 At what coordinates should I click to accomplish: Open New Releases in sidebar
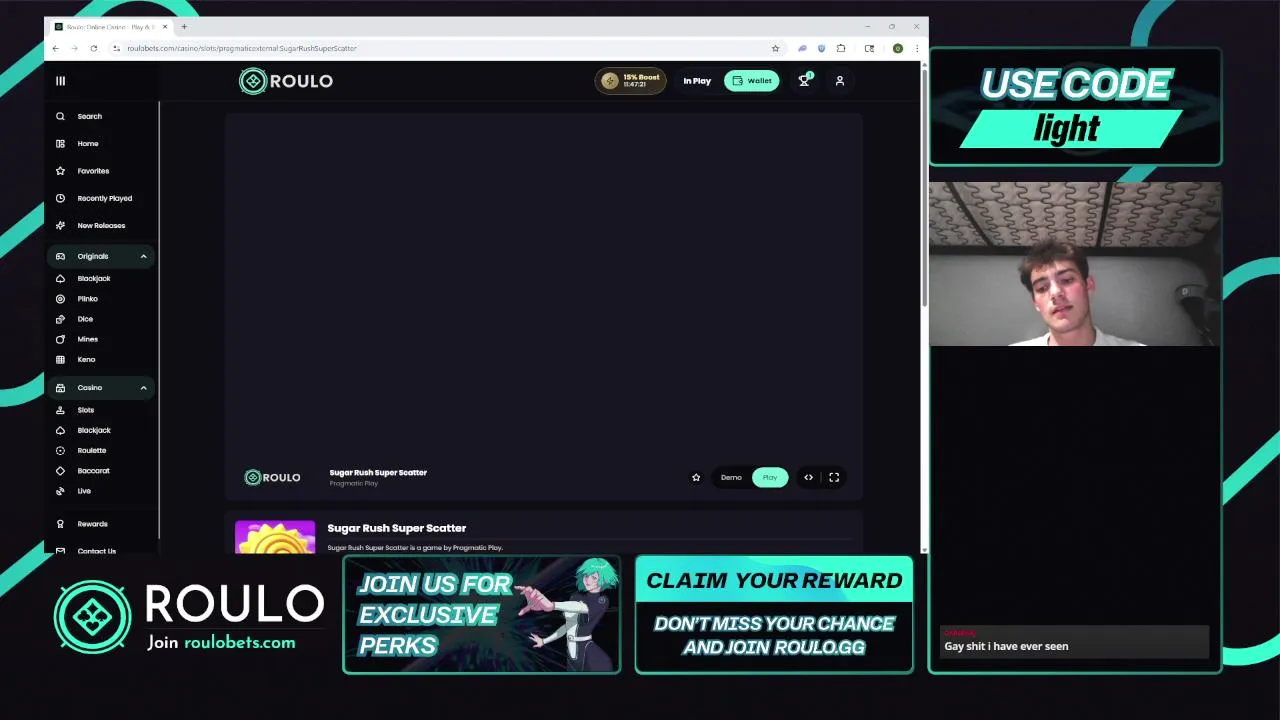(x=100, y=225)
